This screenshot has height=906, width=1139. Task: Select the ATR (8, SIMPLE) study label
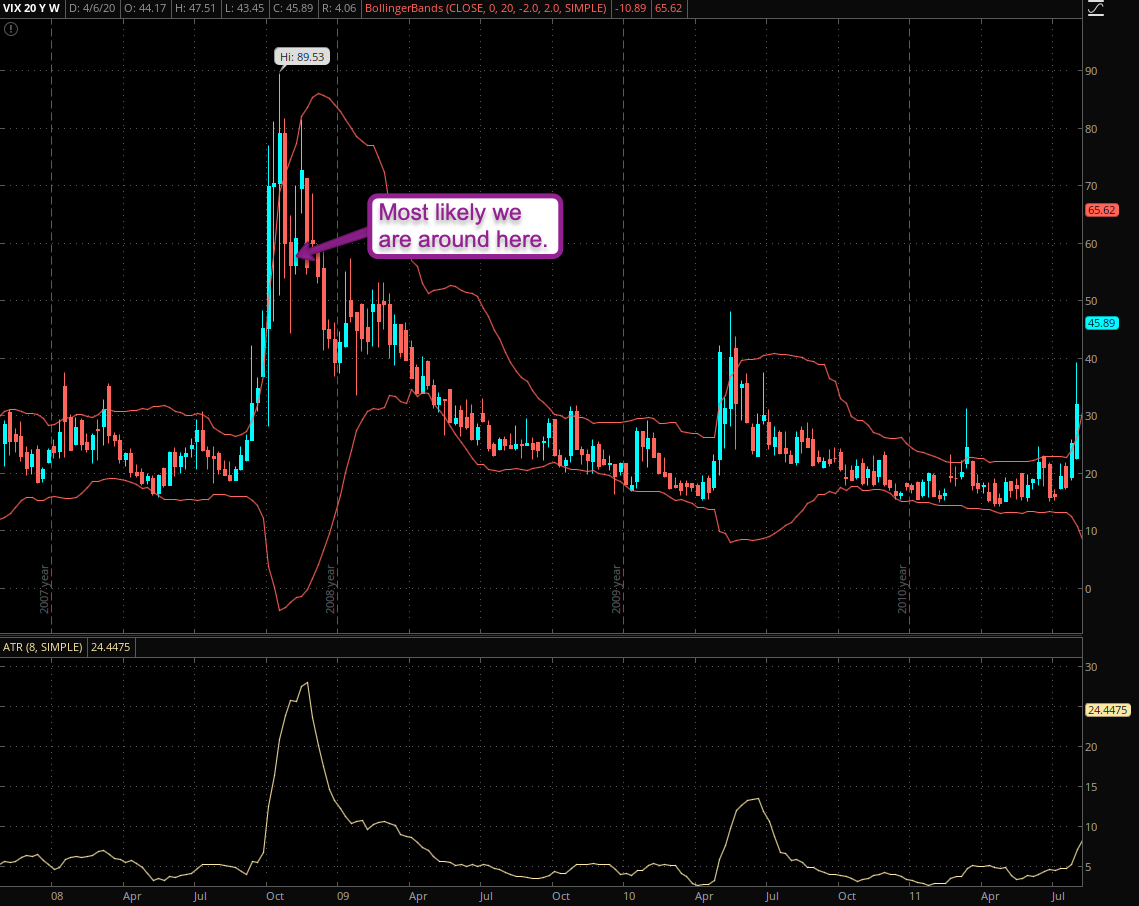pos(42,648)
